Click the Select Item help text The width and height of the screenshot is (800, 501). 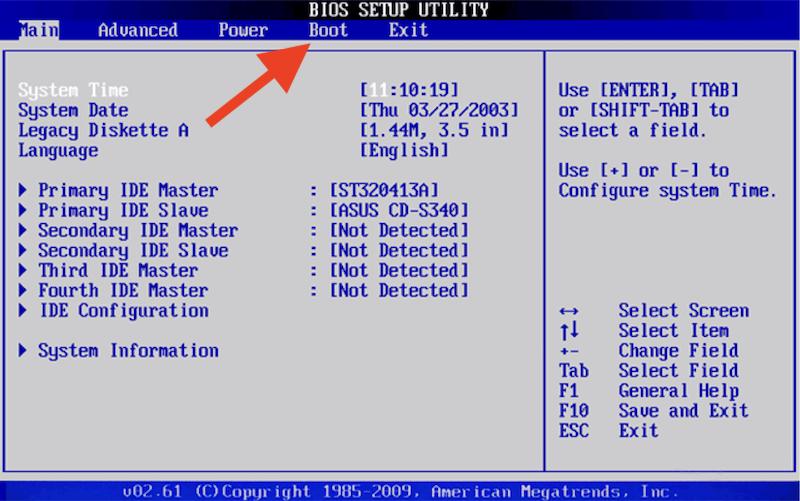pyautogui.click(x=673, y=331)
